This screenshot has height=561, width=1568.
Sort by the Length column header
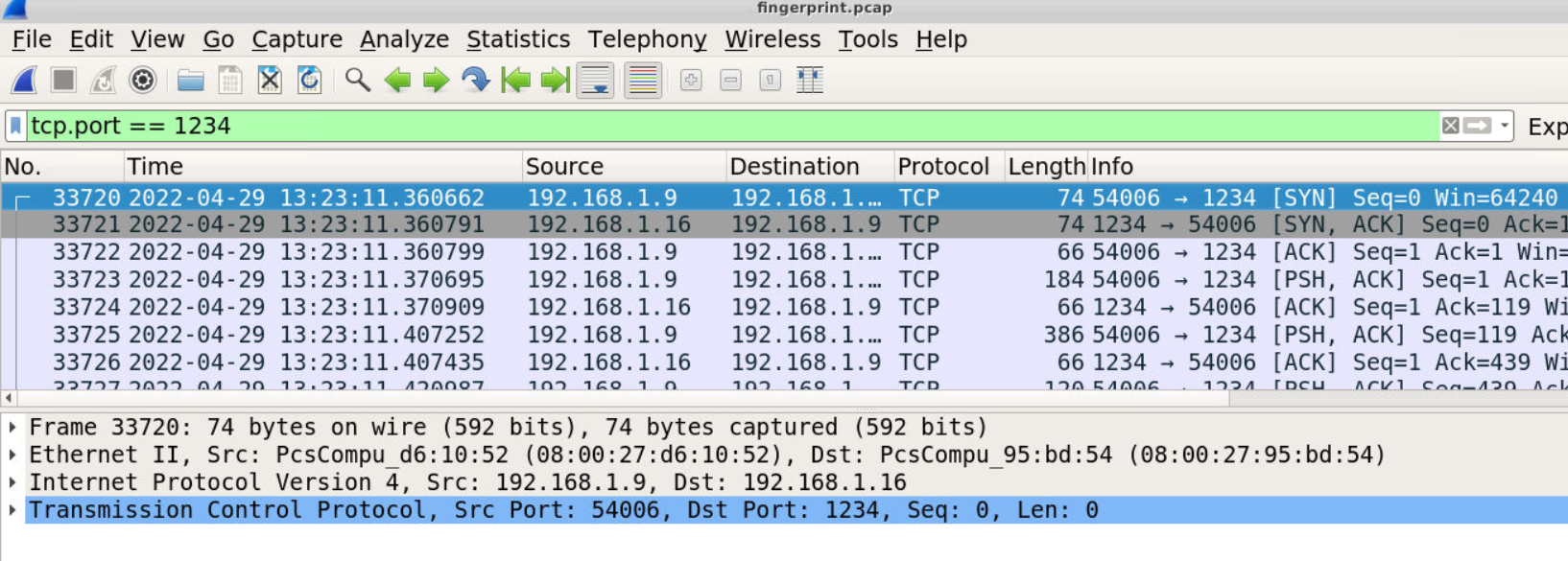click(x=1046, y=166)
